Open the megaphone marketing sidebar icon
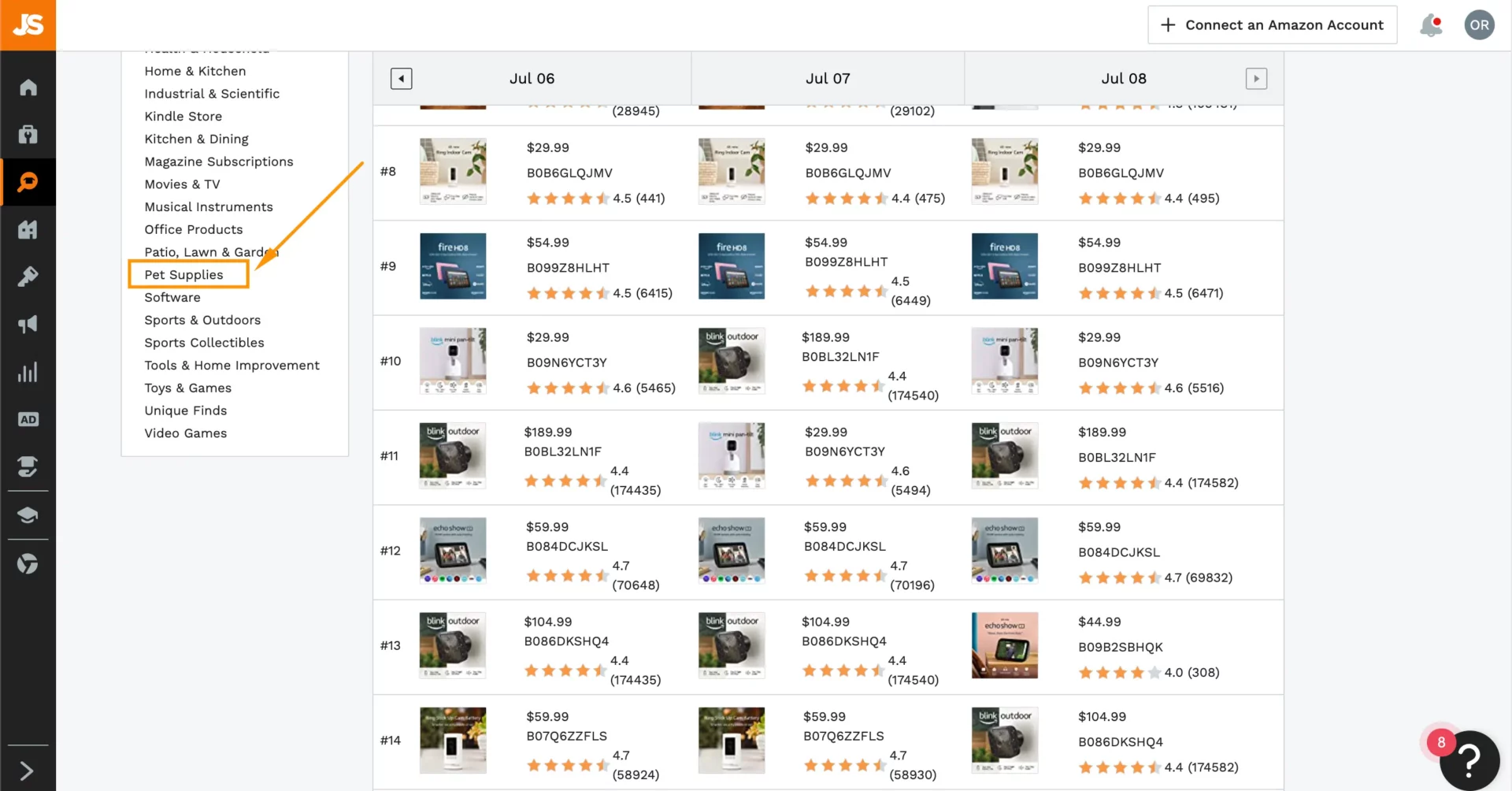Screen dimensions: 1512x791 (28, 325)
